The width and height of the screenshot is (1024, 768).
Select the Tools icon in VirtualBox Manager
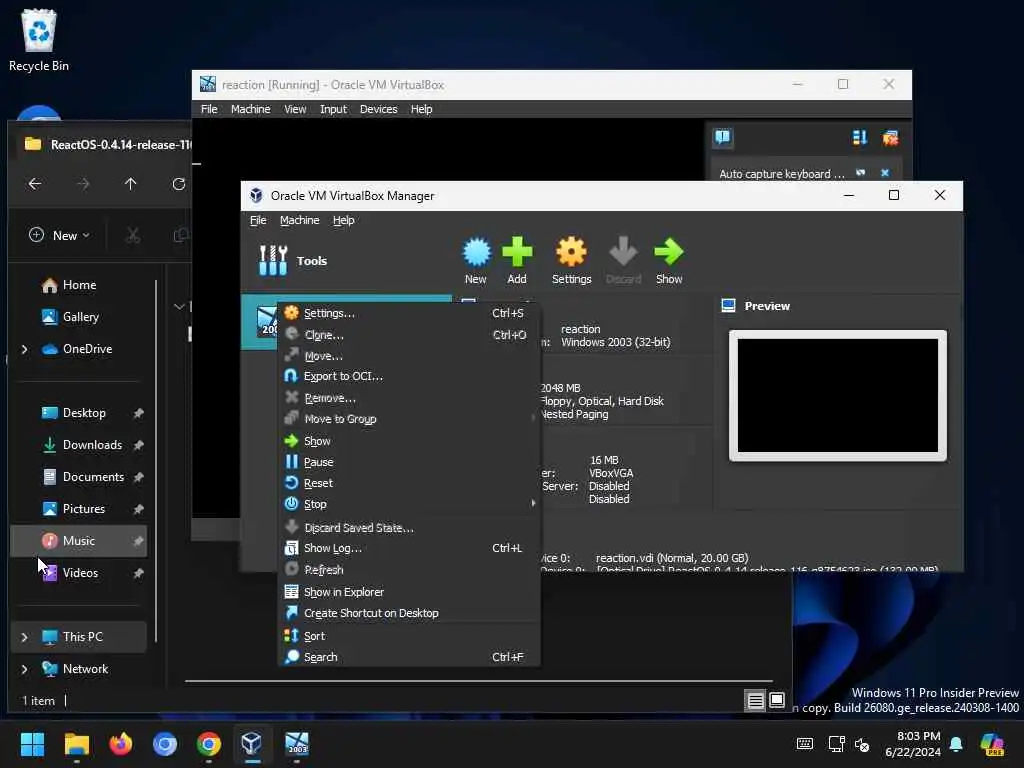pos(273,261)
